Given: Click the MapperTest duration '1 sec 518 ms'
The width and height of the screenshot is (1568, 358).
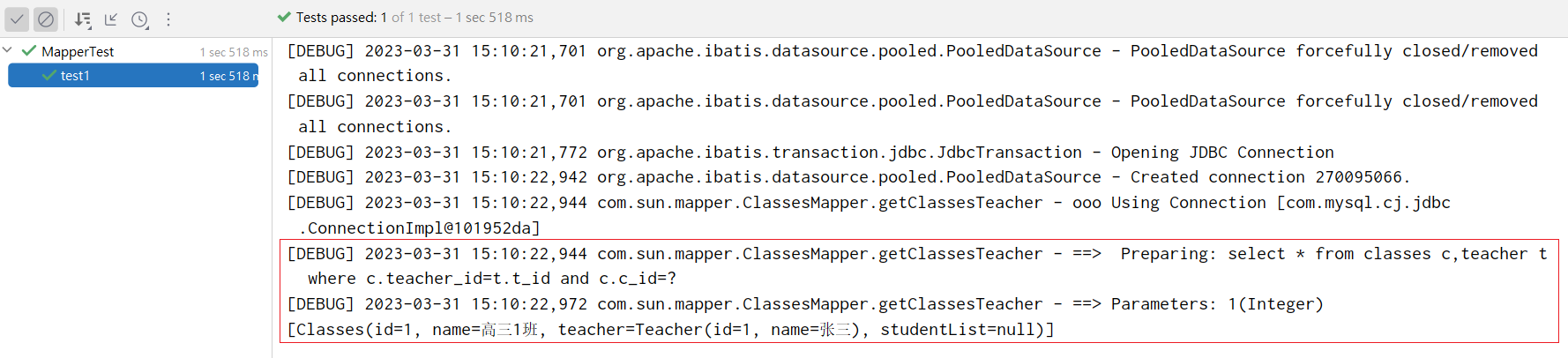Looking at the screenshot, I should tap(234, 52).
